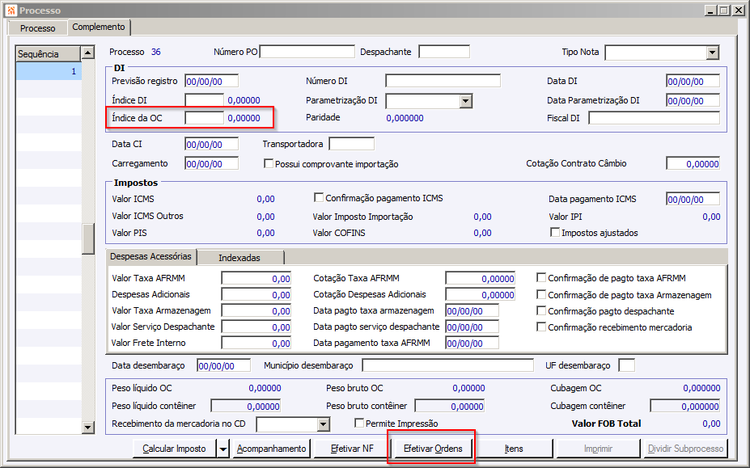Click the Previsão registro date field
750x468 pixels.
click(211, 81)
